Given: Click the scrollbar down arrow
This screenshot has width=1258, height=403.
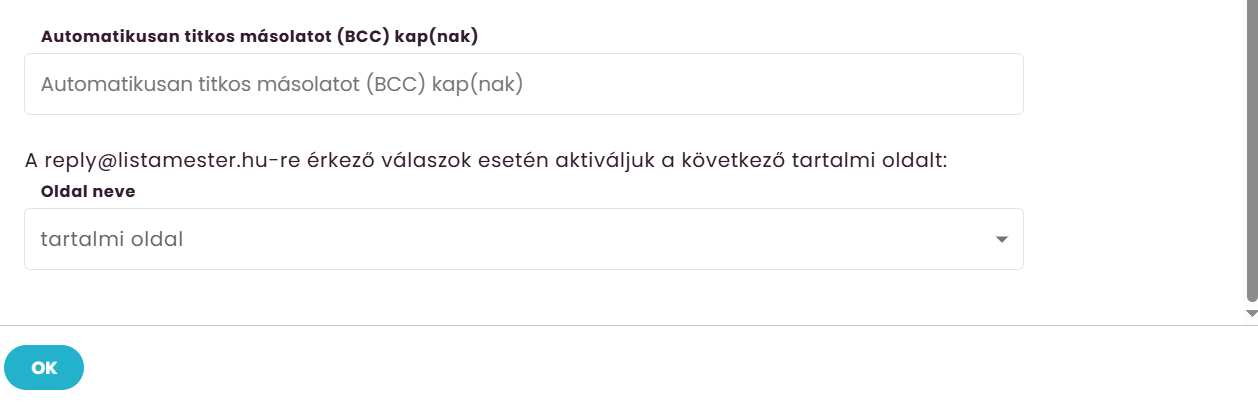Looking at the screenshot, I should point(1251,313).
